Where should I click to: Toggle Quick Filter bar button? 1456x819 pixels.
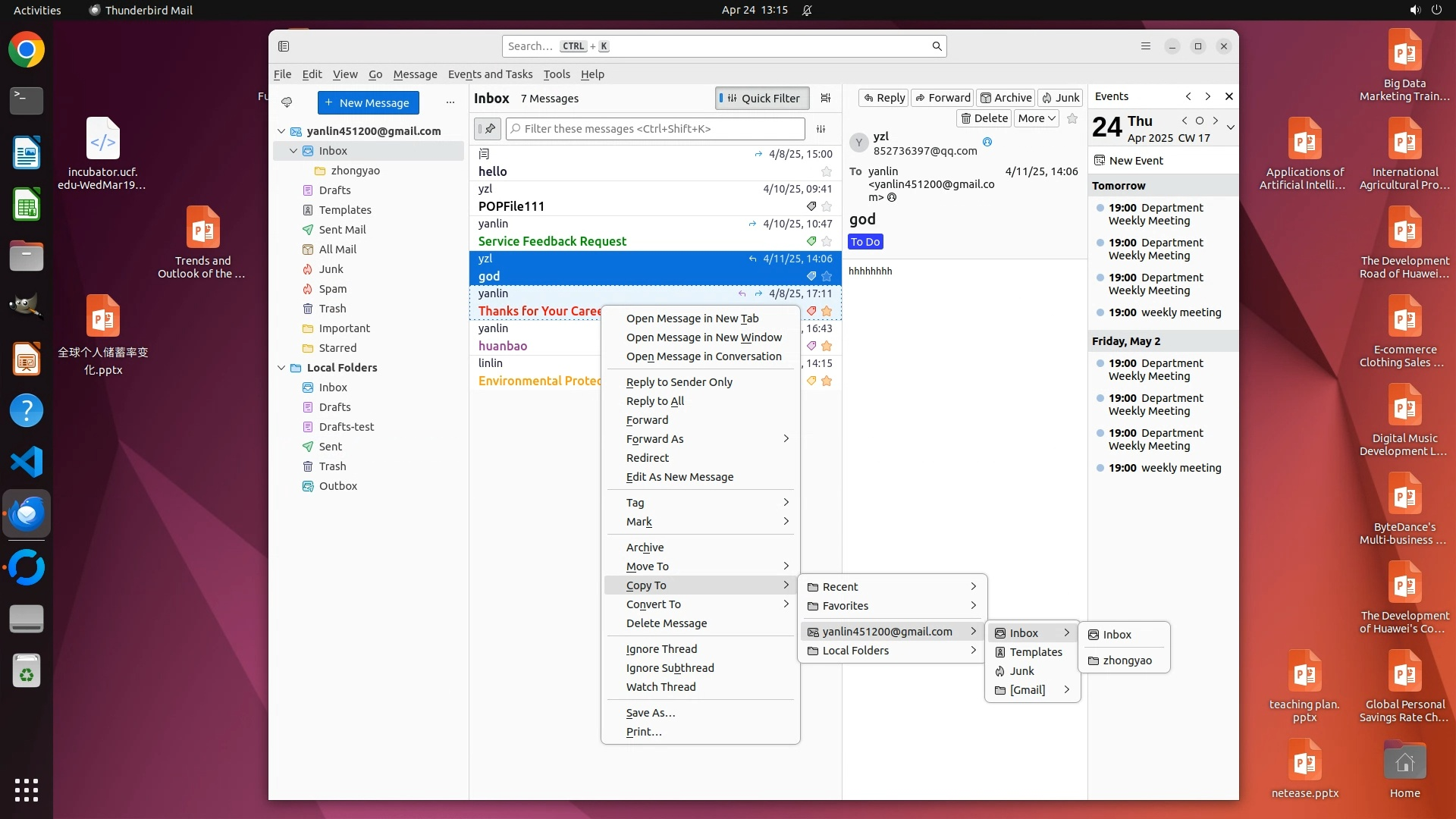pos(762,98)
